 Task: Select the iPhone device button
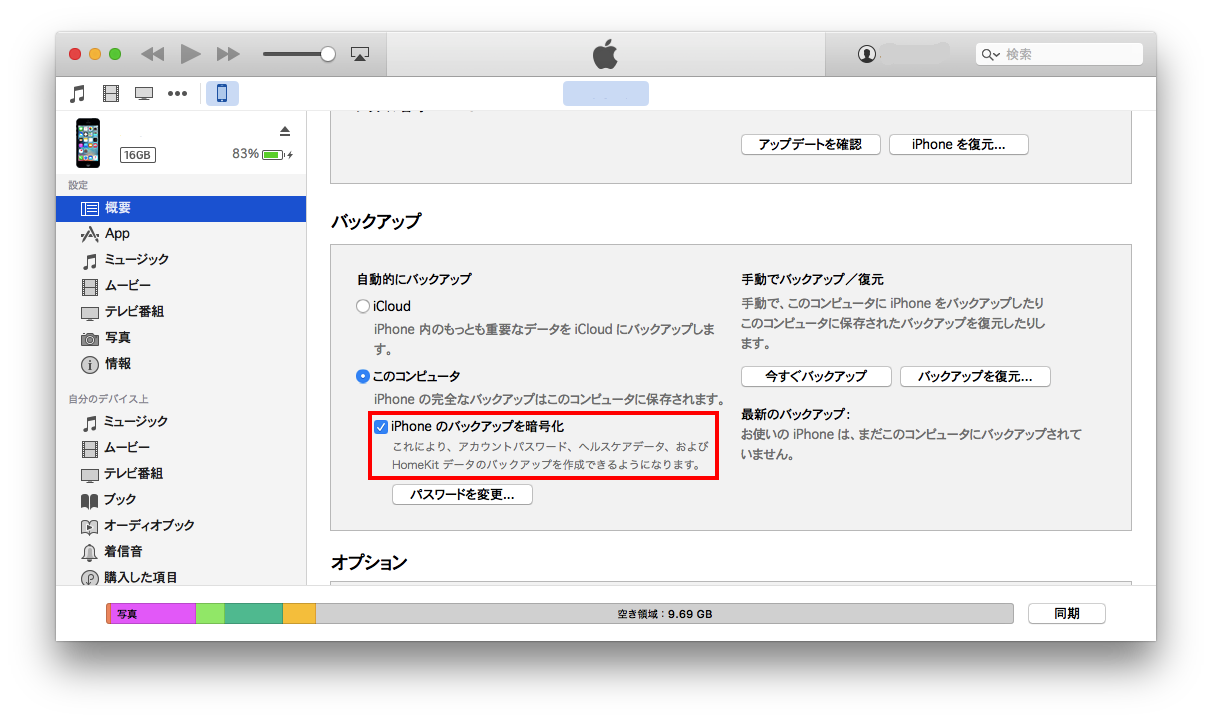(222, 94)
